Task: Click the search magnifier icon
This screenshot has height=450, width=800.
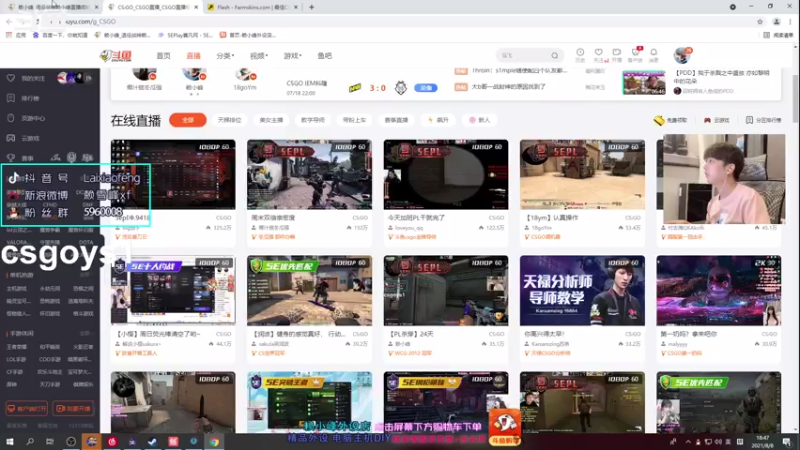Action: pos(555,56)
